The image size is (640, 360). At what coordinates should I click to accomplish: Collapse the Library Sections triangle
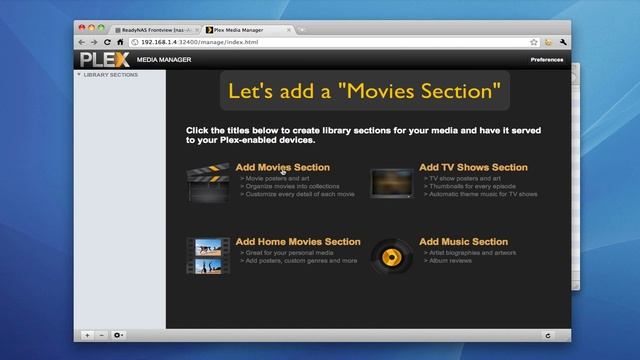[x=79, y=75]
